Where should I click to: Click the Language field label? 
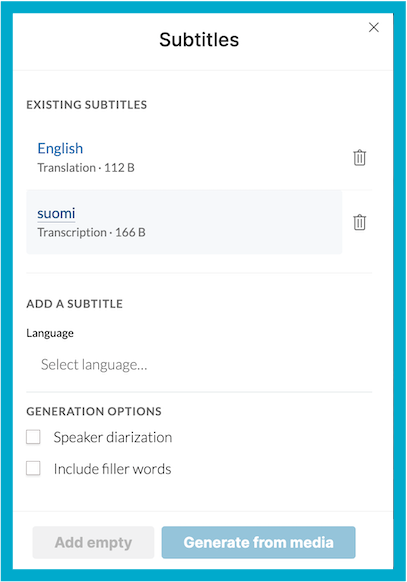tap(50, 333)
